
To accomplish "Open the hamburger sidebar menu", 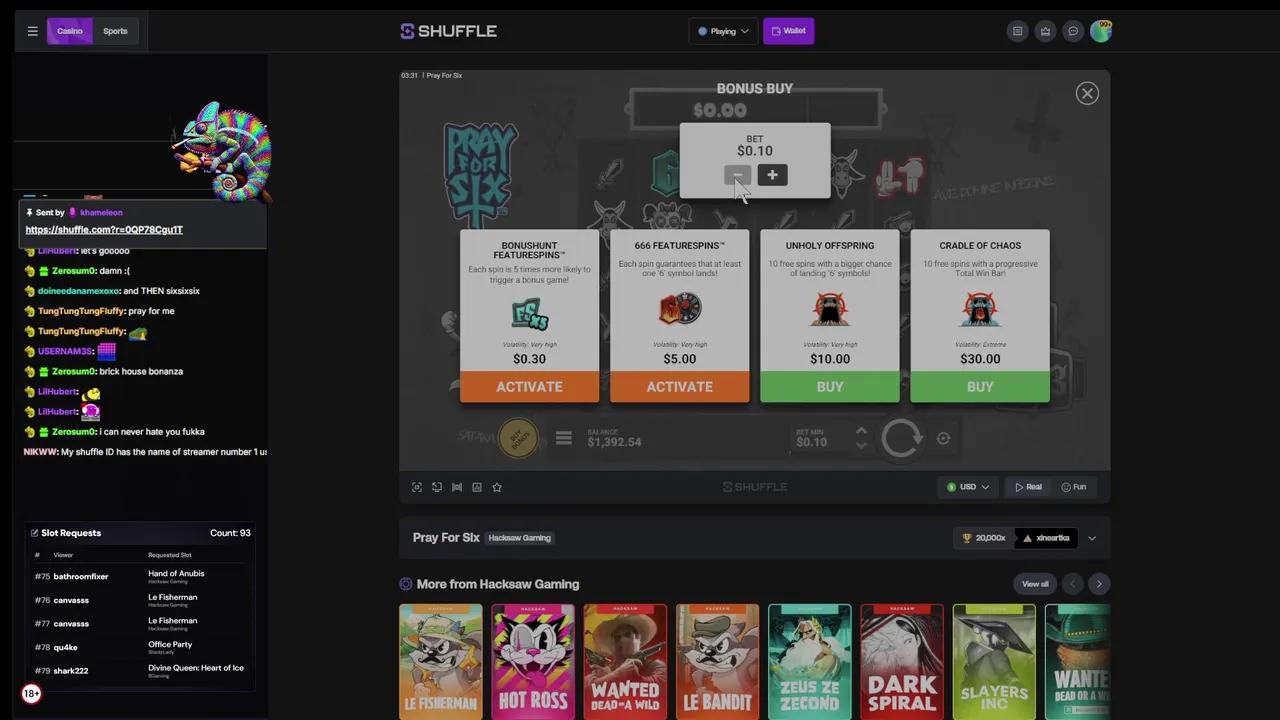I will (33, 31).
